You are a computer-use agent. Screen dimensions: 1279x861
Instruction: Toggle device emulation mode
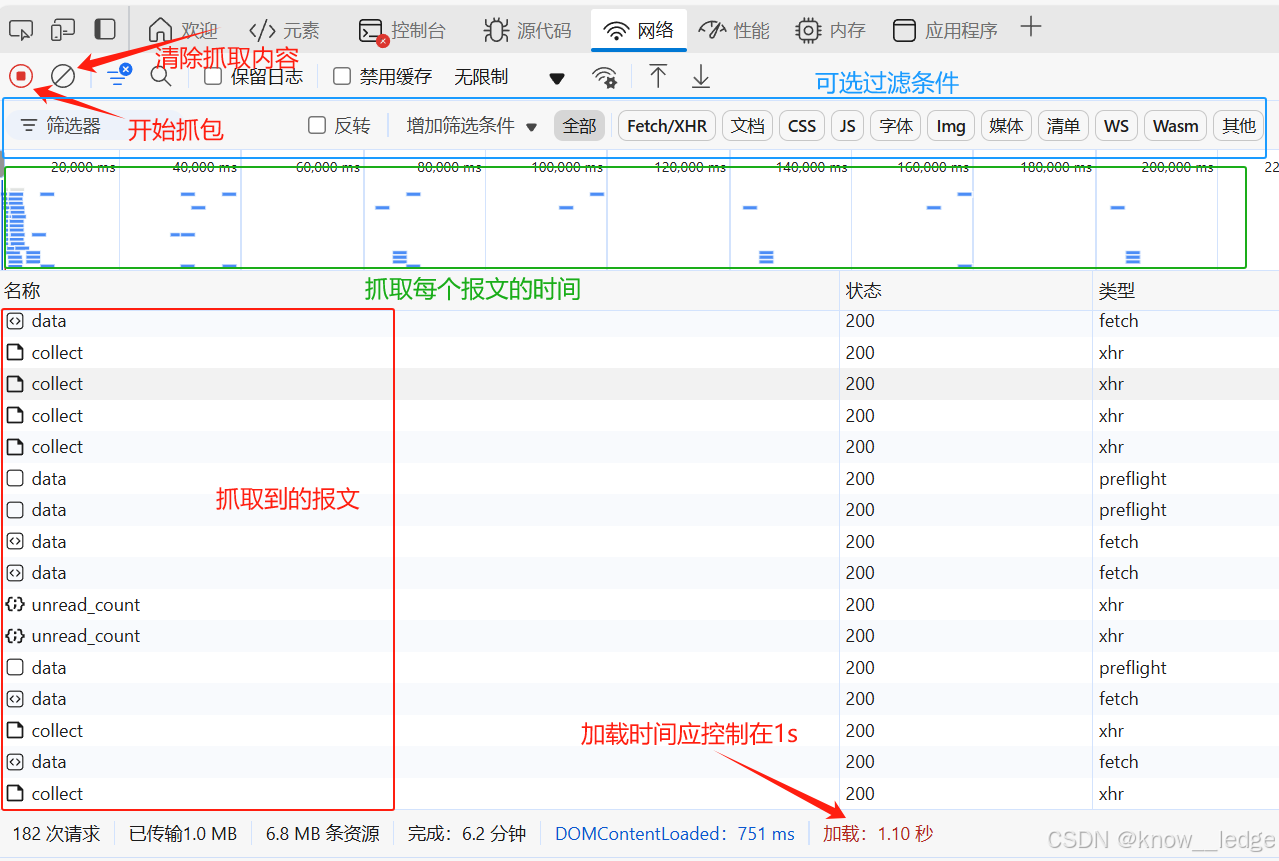63,30
